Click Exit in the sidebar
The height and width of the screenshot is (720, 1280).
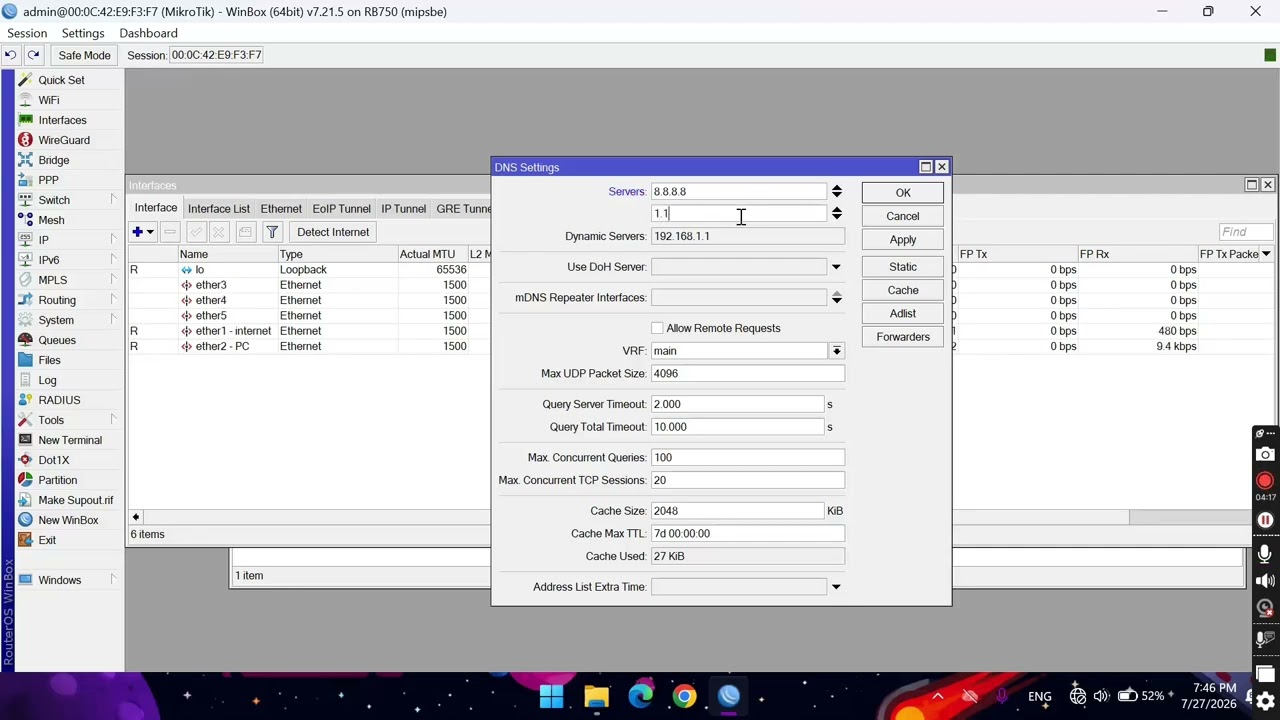click(x=47, y=540)
